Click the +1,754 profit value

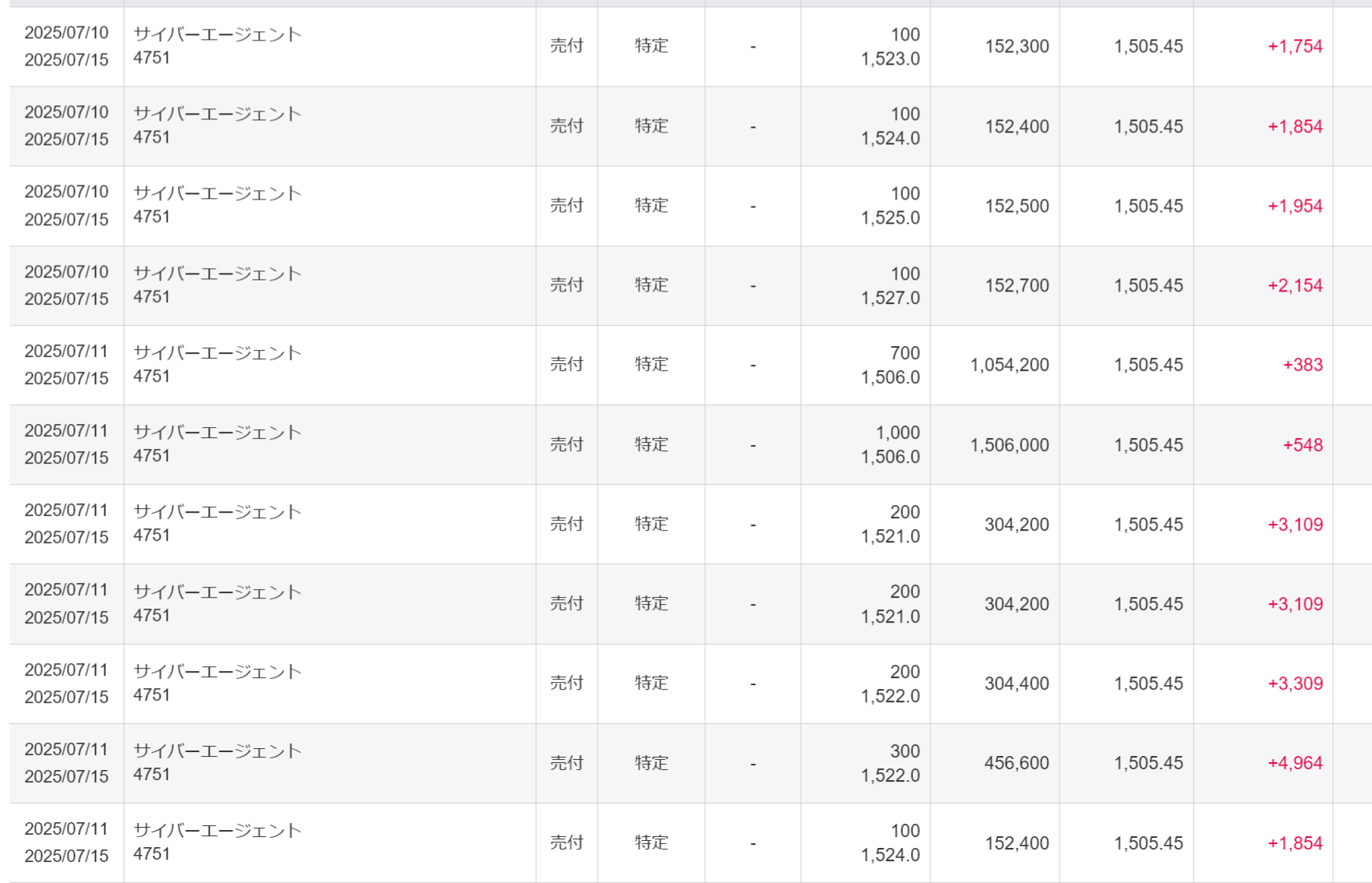[1295, 47]
